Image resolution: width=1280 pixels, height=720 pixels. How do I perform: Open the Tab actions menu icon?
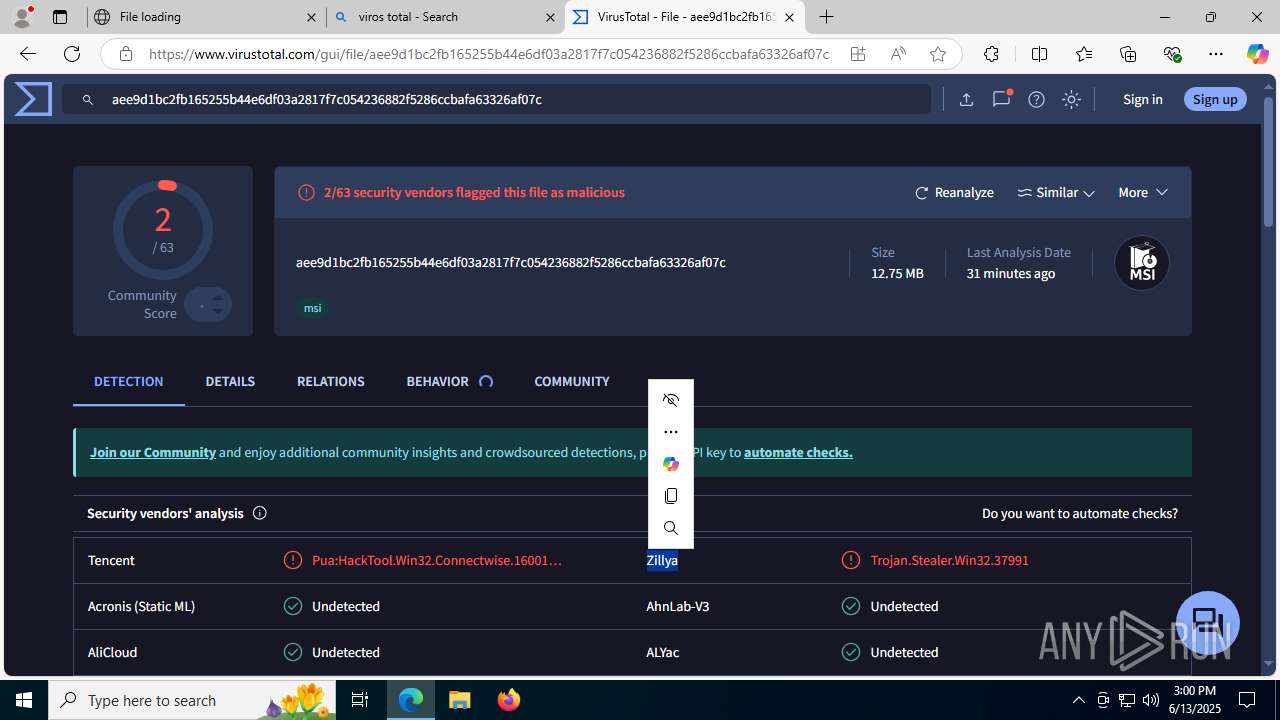pyautogui.click(x=60, y=17)
